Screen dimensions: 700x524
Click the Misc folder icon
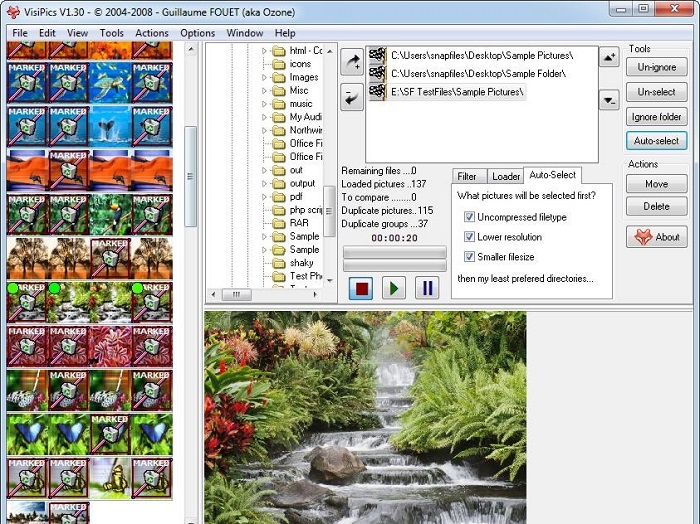tap(279, 91)
